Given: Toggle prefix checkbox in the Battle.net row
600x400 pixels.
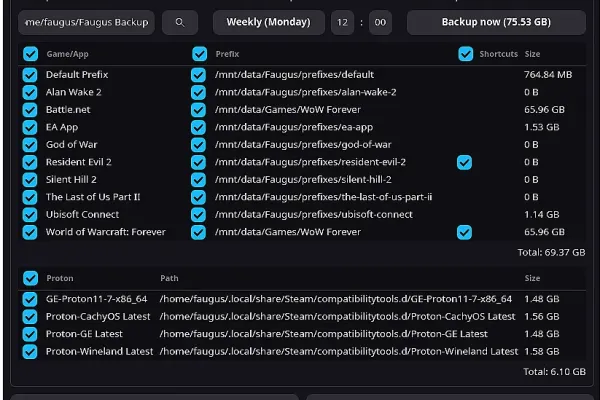Looking at the screenshot, I should pyautogui.click(x=198, y=110).
